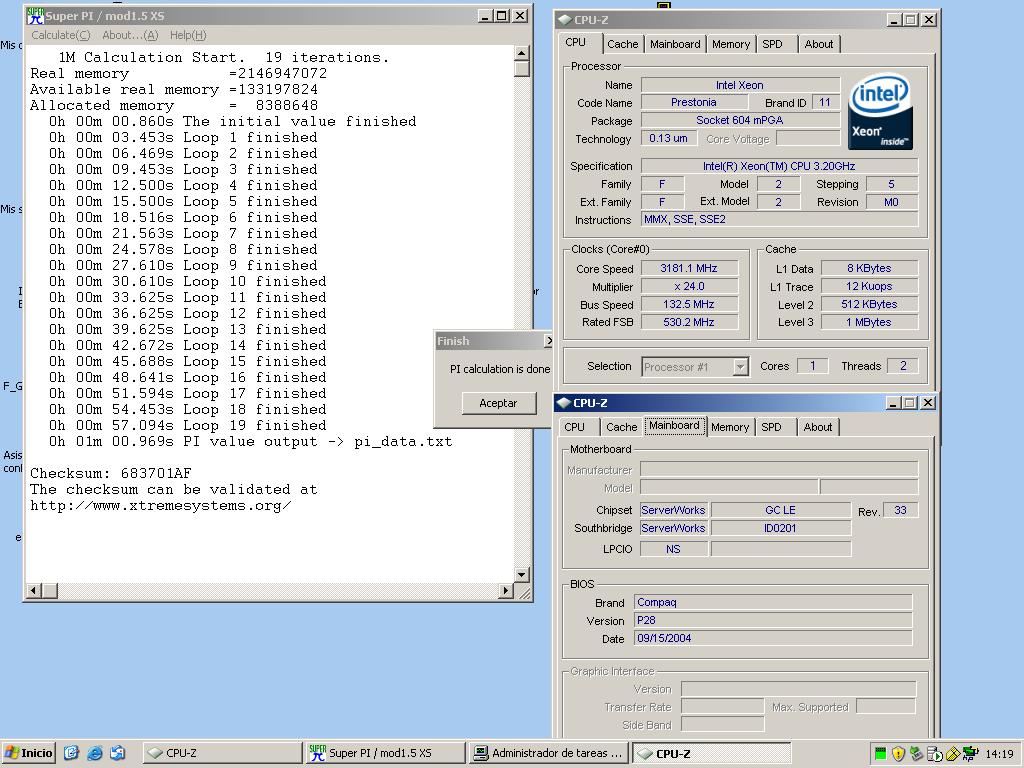This screenshot has width=1024, height=768.
Task: Click the Rated FSB value 530.2 MHz
Action: point(689,322)
